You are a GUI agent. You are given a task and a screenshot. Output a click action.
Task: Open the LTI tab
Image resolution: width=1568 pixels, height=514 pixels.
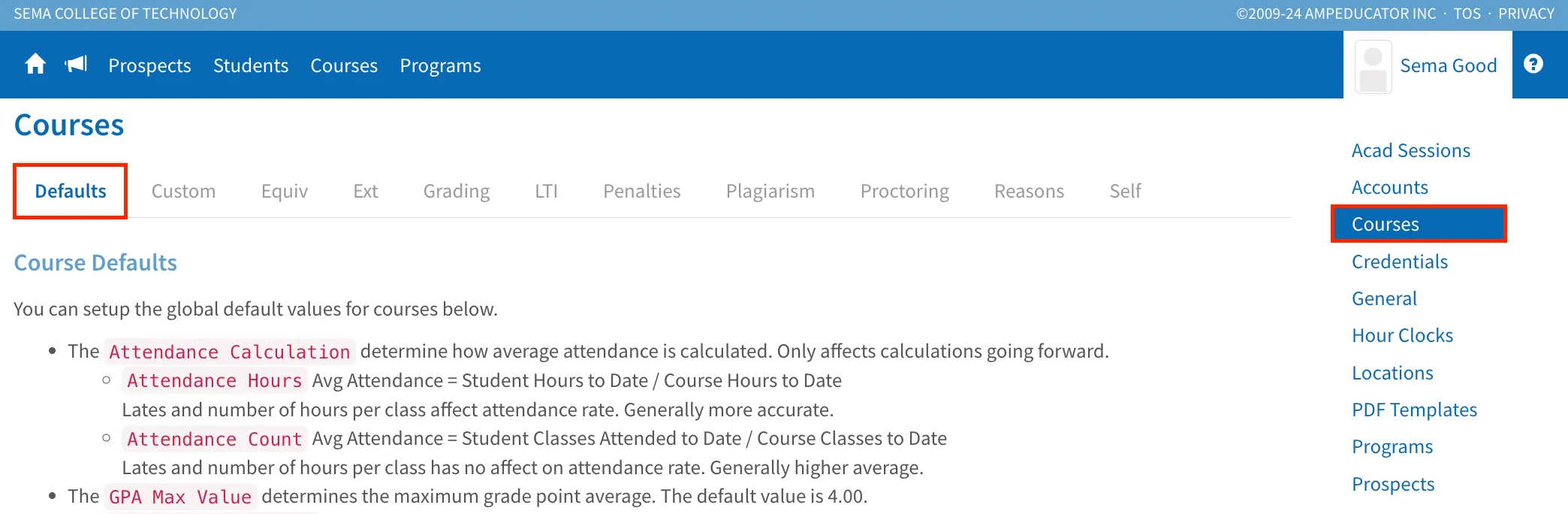(x=546, y=192)
